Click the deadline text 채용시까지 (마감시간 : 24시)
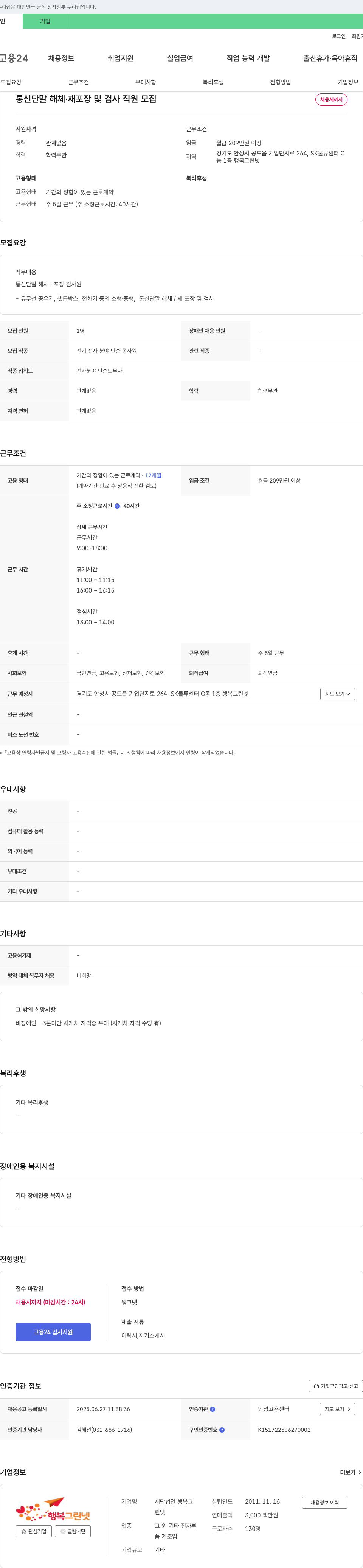This screenshot has width=363, height=1568. click(51, 1302)
